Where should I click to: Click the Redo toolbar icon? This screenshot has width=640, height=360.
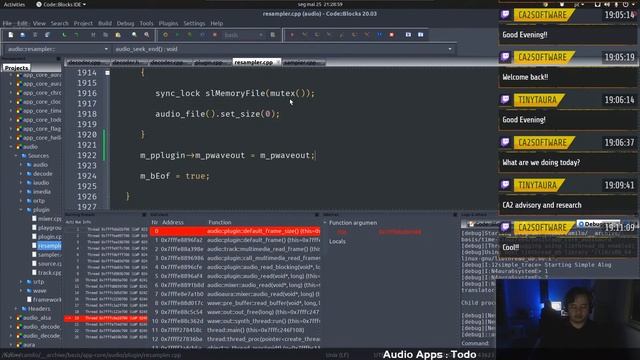point(76,35)
